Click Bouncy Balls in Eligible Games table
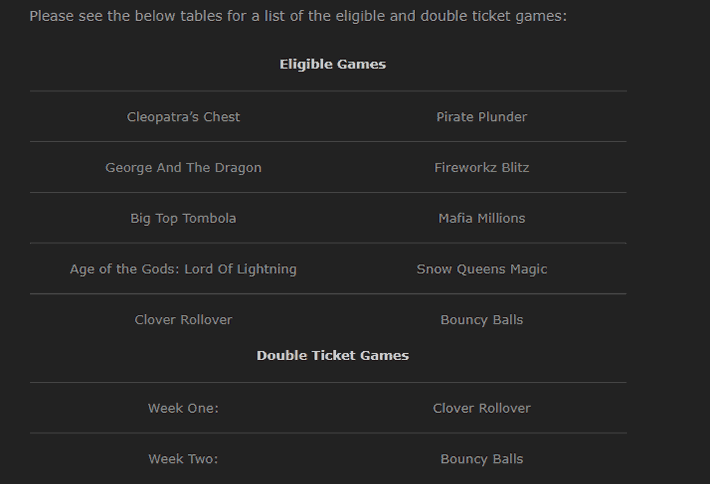Viewport: 710px width, 484px height. (x=482, y=320)
